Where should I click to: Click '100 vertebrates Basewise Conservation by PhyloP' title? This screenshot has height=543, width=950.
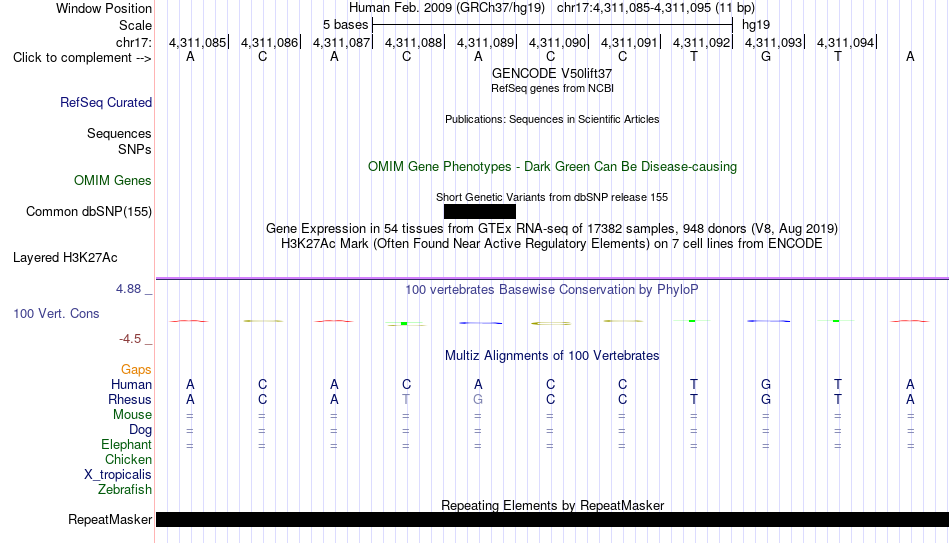(552, 290)
